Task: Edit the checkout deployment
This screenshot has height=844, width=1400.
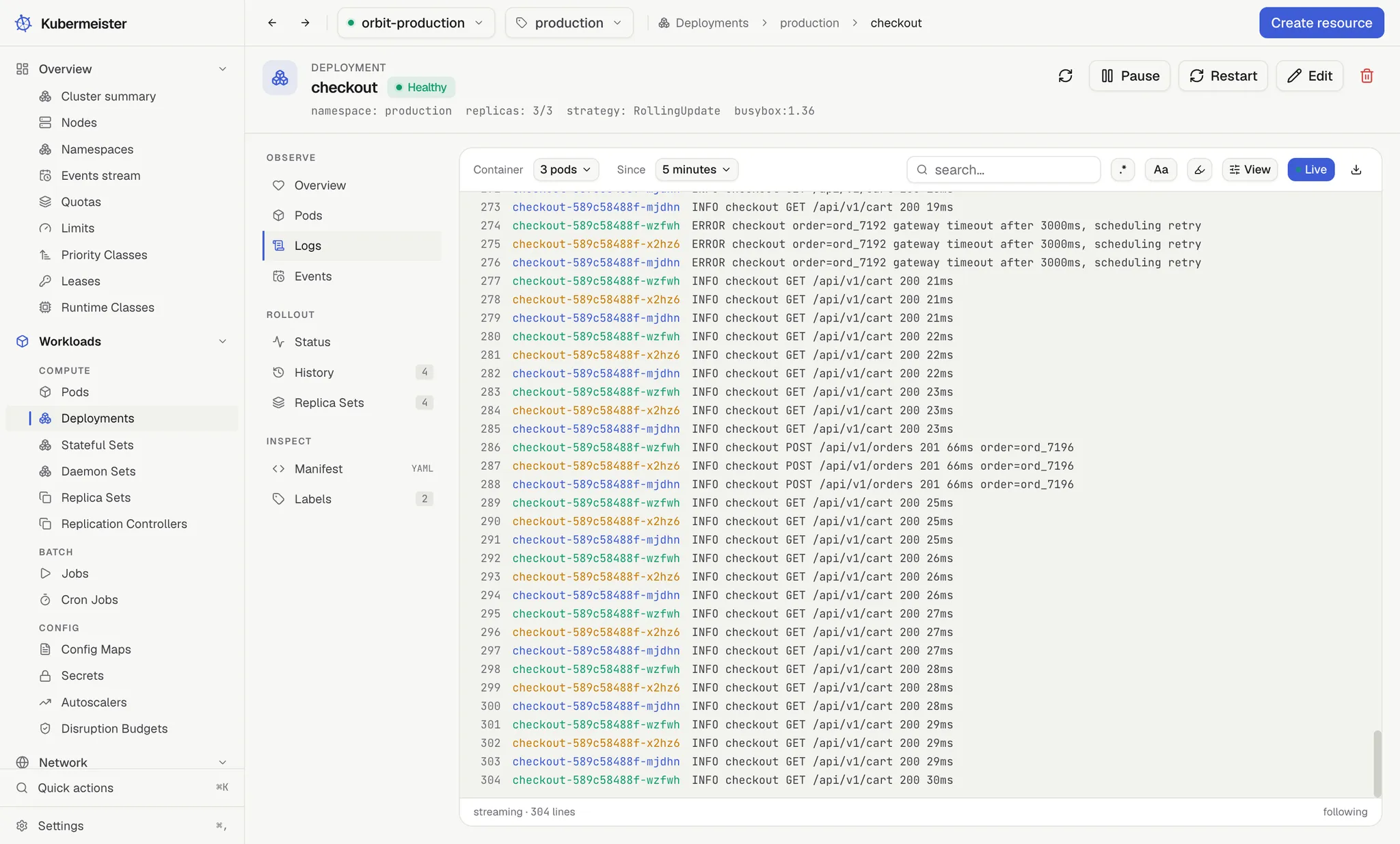Action: tap(1309, 76)
